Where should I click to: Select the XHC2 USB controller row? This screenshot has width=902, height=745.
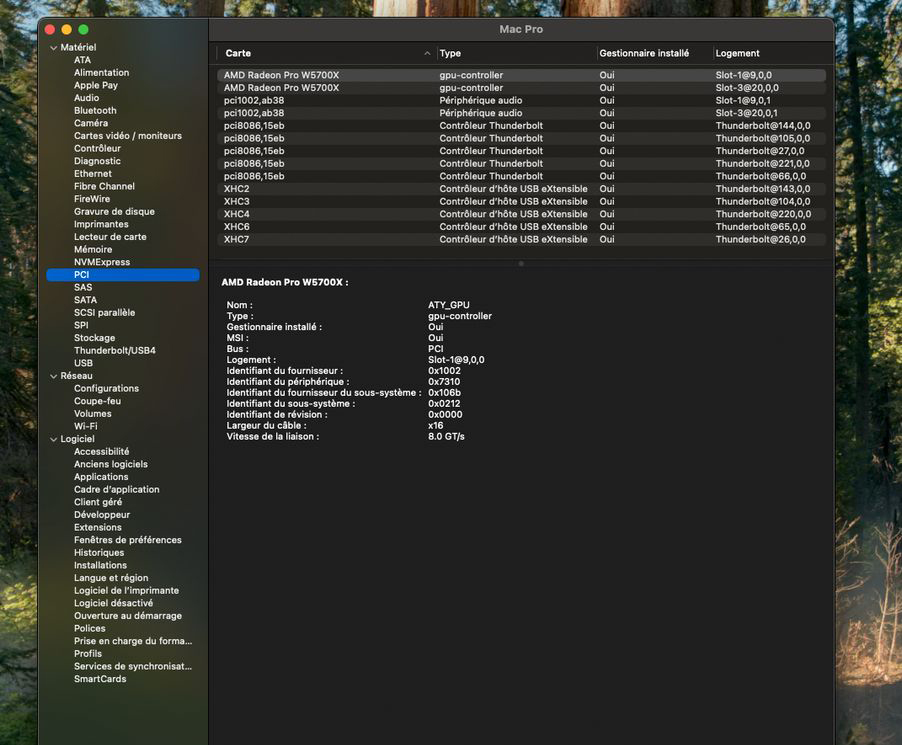coord(521,189)
